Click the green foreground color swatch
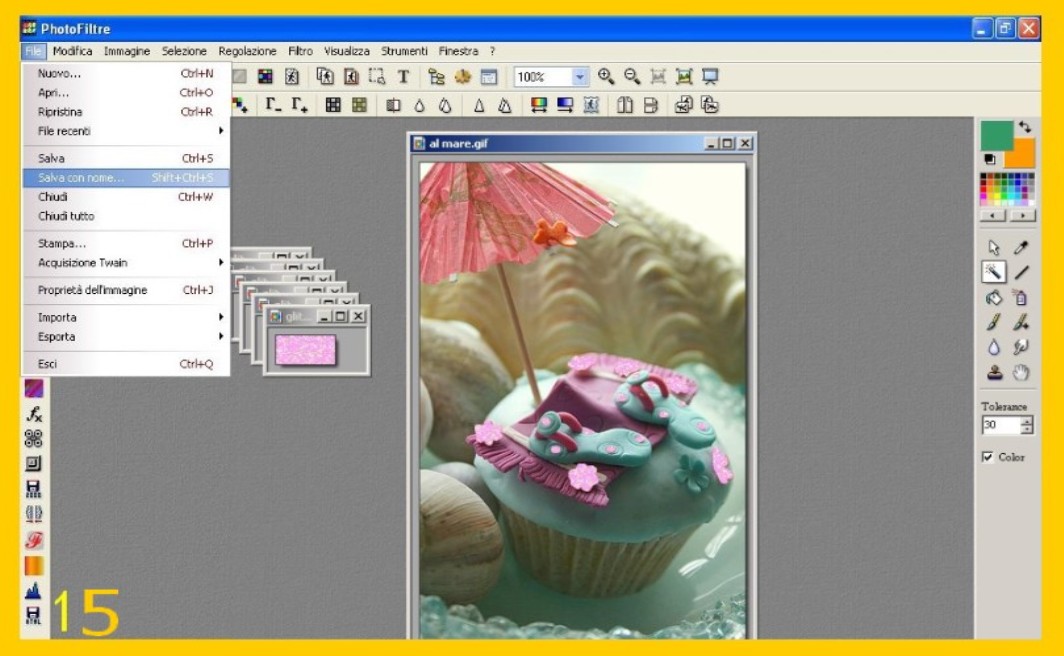The height and width of the screenshot is (656, 1064). coord(996,136)
